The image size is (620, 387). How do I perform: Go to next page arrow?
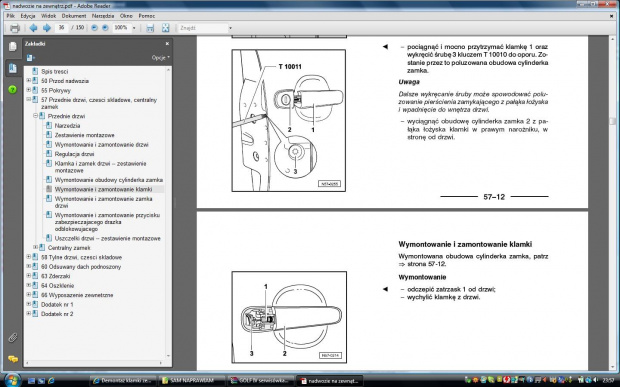(47, 28)
